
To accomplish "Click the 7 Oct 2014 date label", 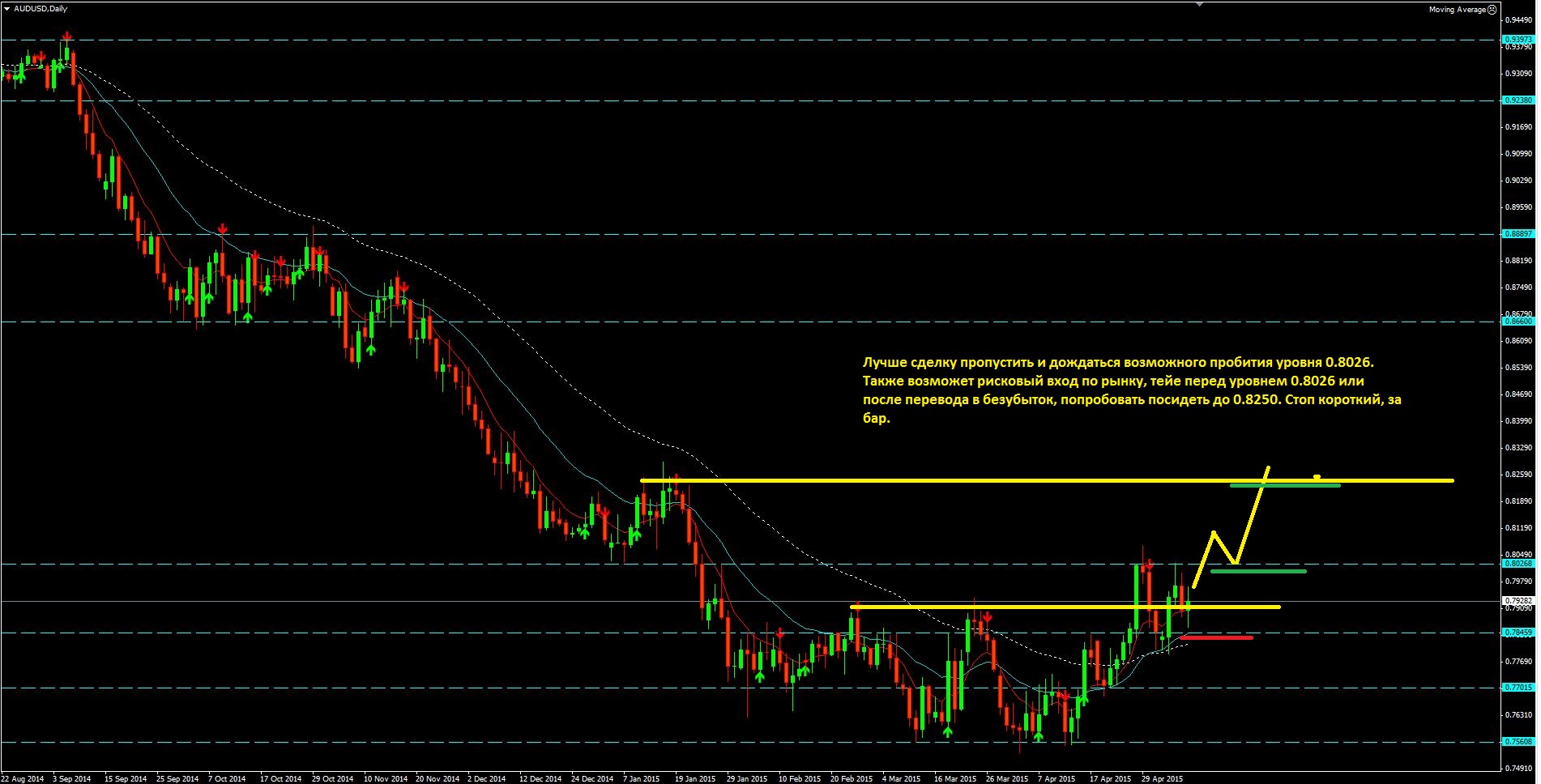I will 227,778.
